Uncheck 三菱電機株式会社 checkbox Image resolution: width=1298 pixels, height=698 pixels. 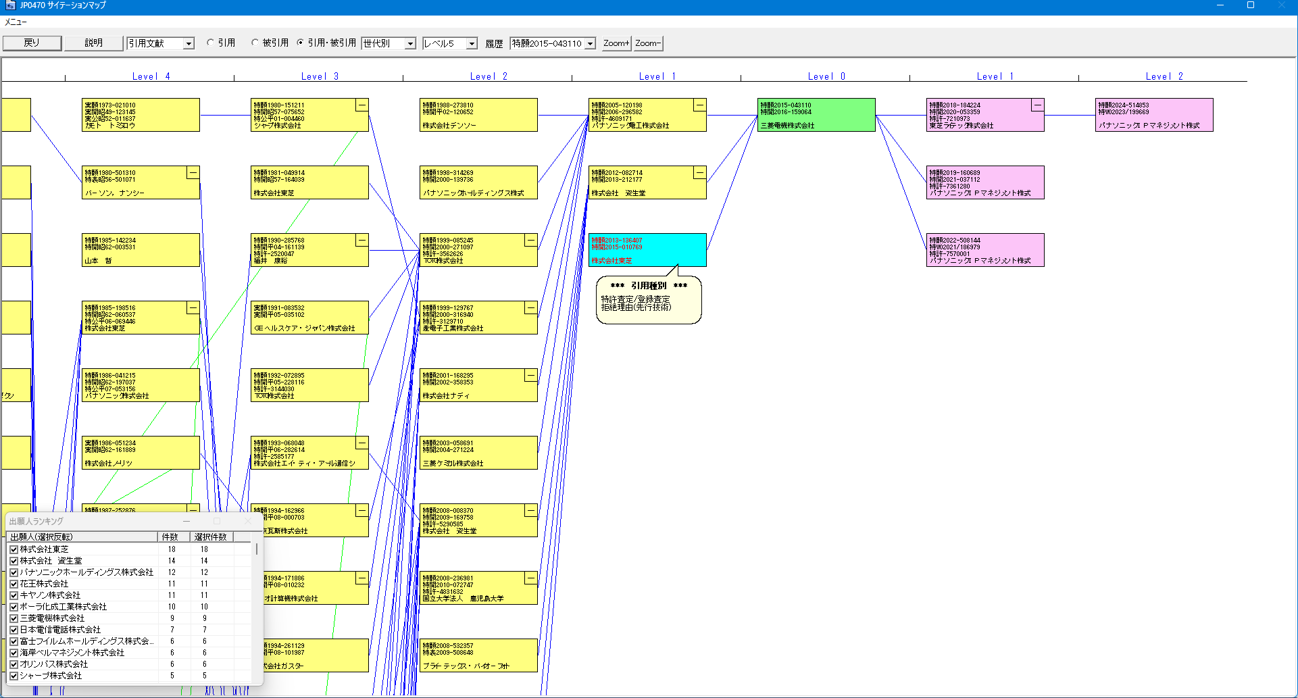(x=14, y=619)
